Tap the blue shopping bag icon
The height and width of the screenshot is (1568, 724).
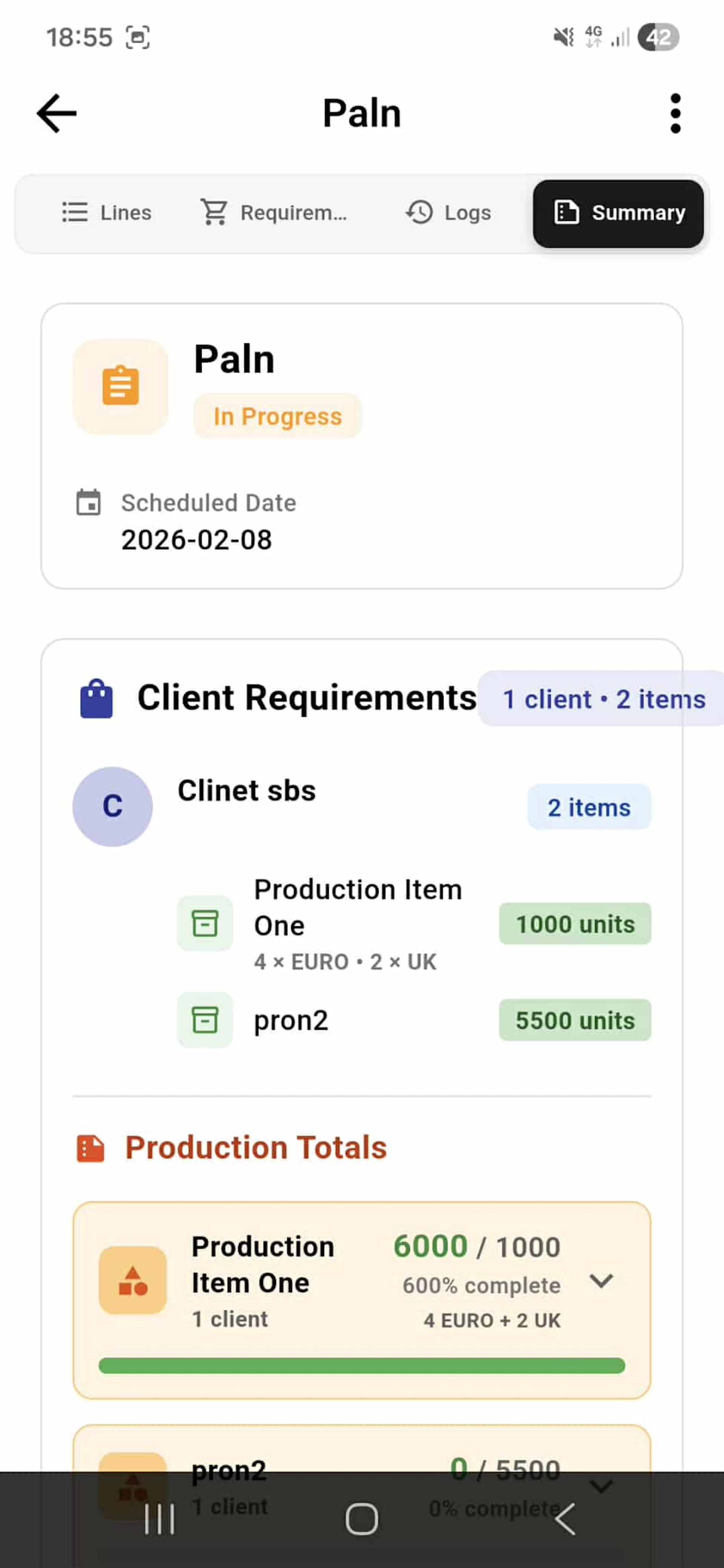[x=96, y=699]
